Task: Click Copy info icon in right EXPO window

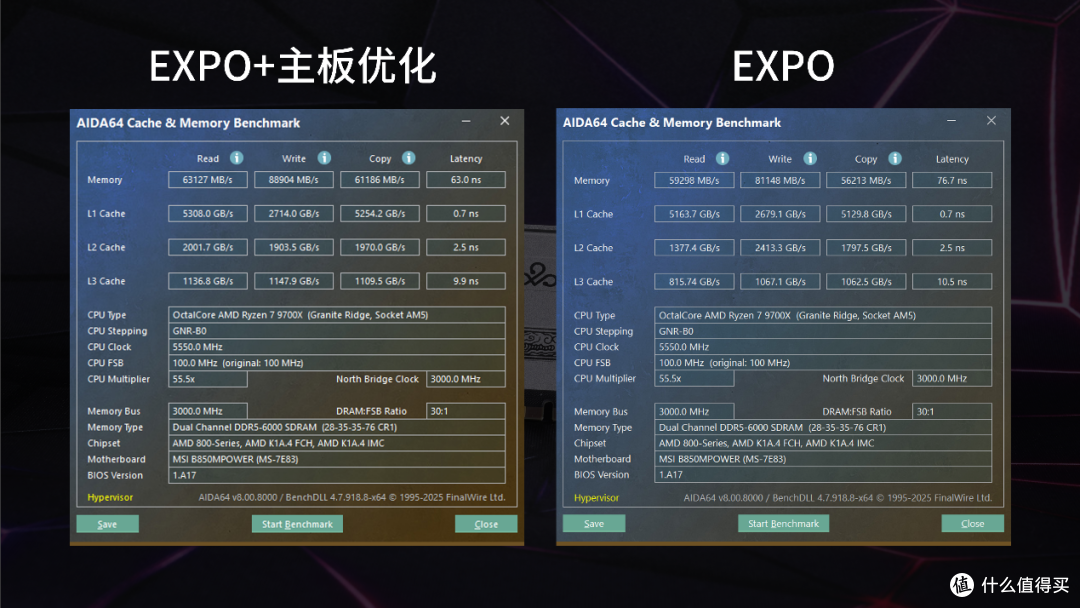Action: pos(895,158)
